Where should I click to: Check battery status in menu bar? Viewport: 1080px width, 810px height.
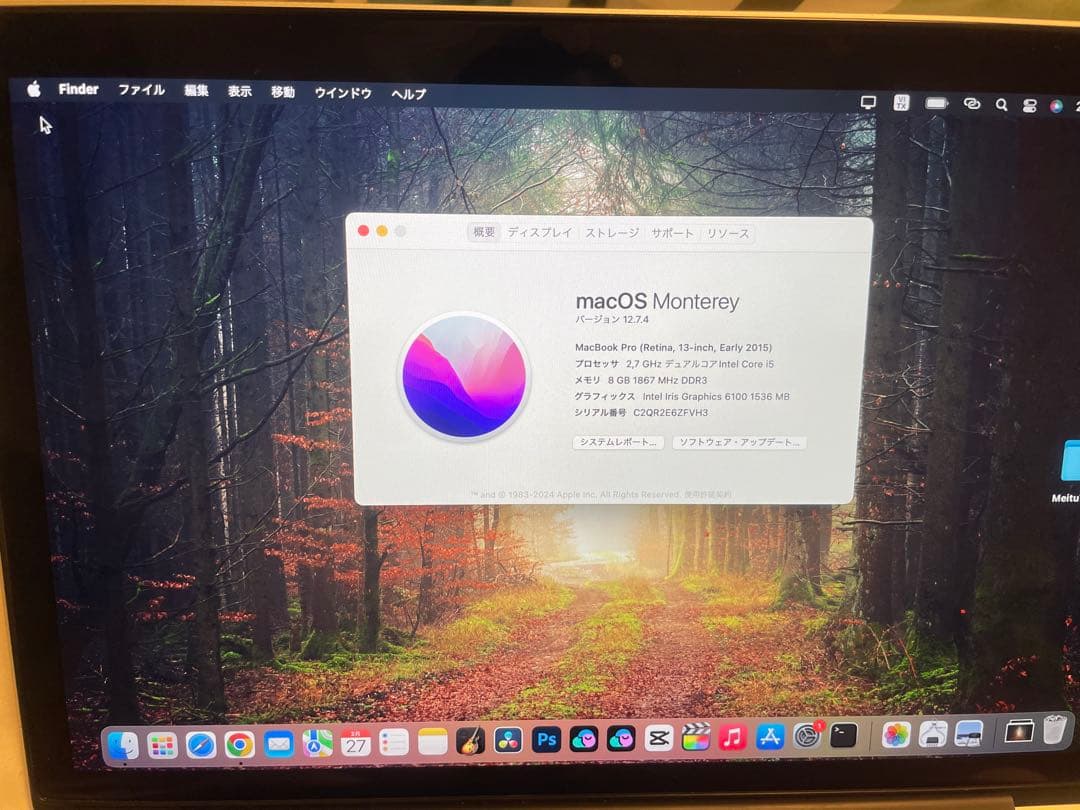point(936,103)
